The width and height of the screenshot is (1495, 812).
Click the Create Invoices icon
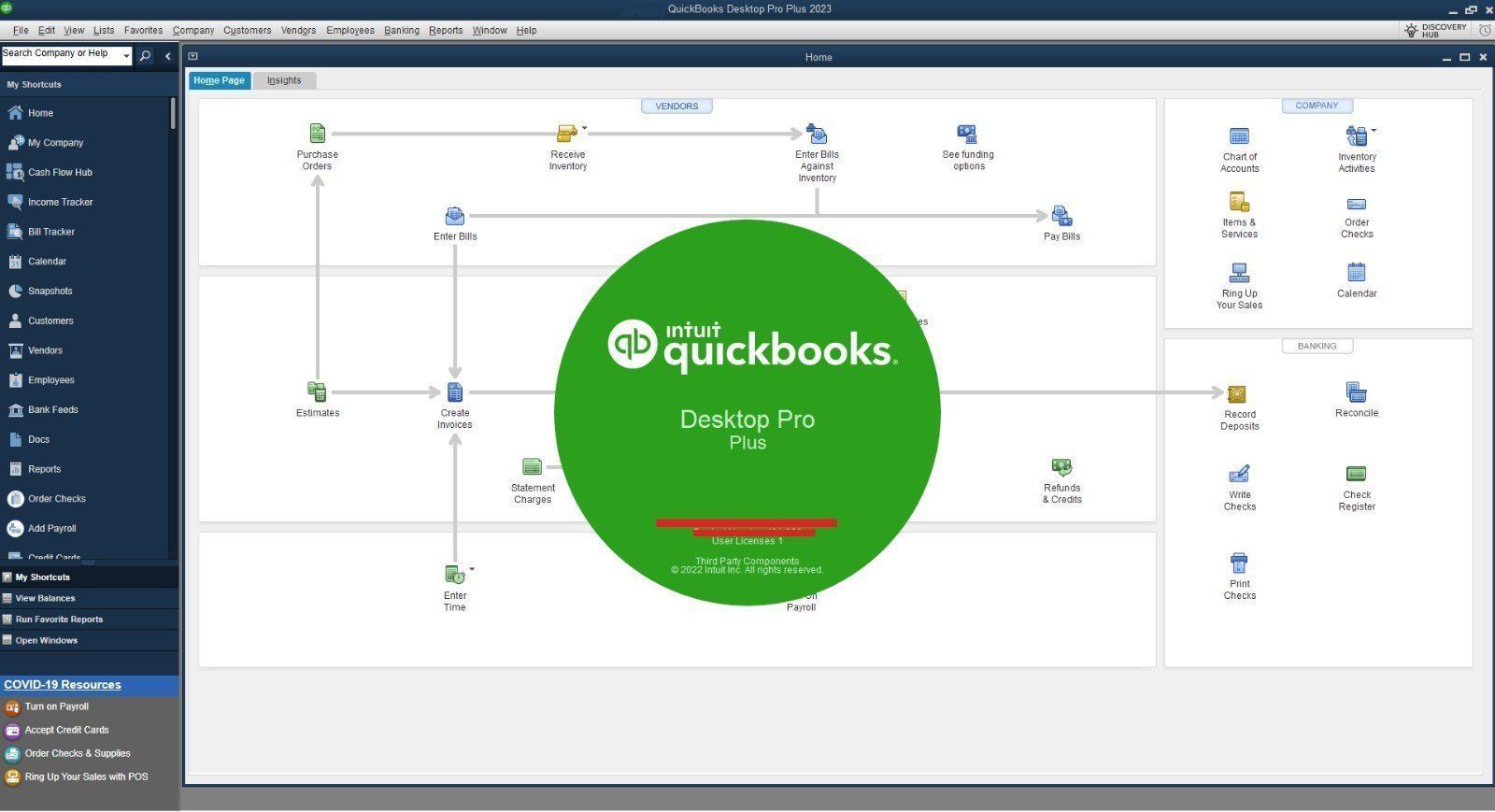coord(455,392)
